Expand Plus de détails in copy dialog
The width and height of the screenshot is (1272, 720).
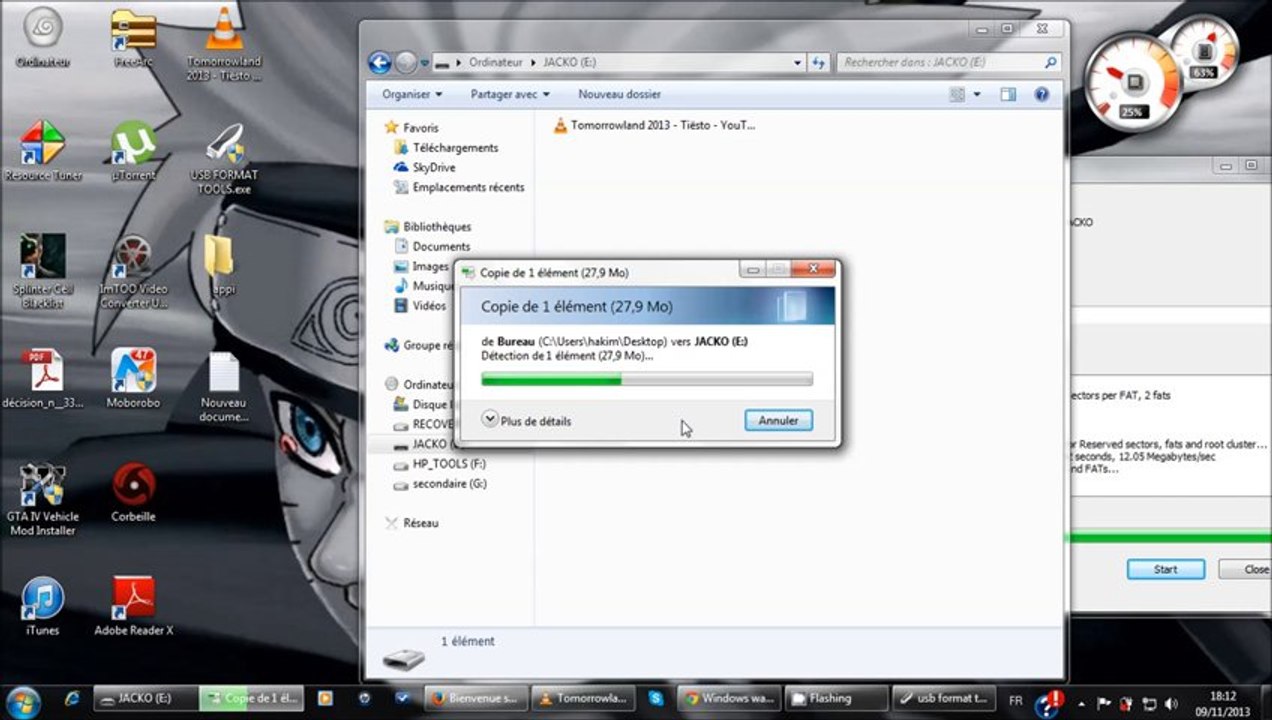point(526,421)
